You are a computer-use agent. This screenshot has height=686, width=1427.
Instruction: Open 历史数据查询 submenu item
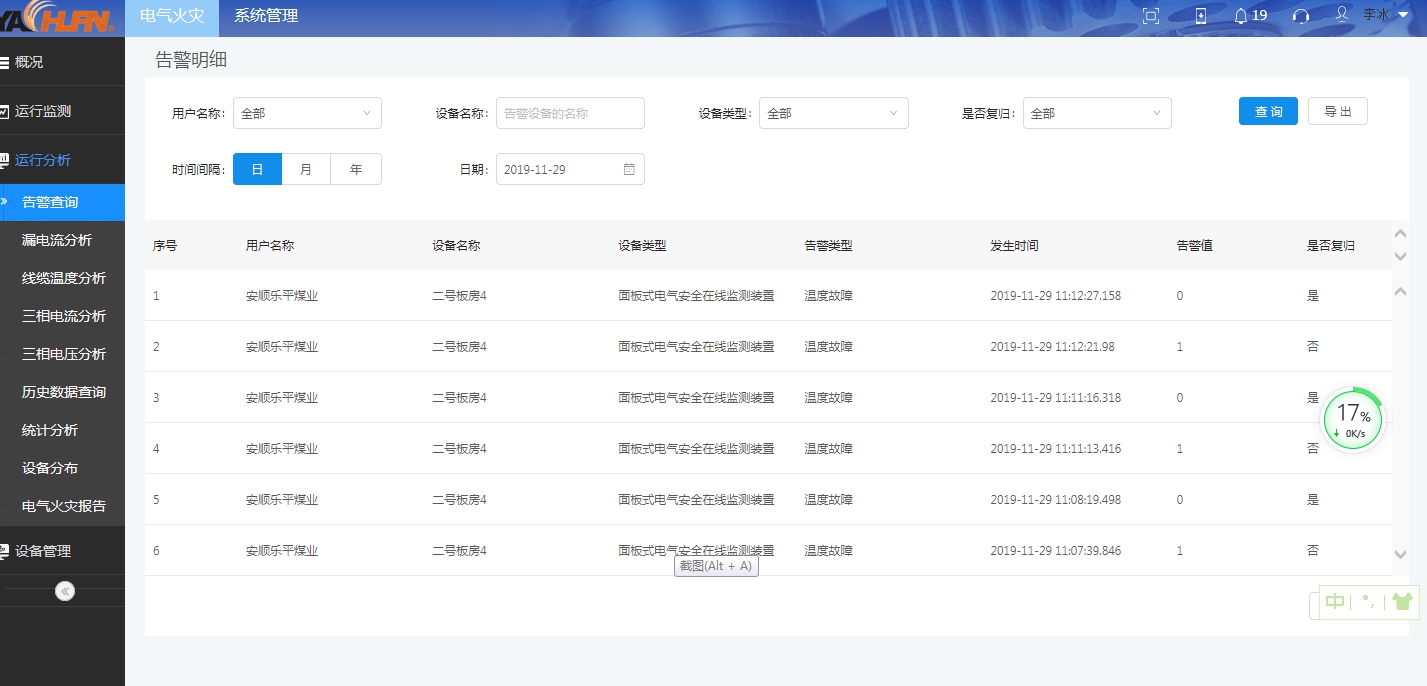pos(62,392)
